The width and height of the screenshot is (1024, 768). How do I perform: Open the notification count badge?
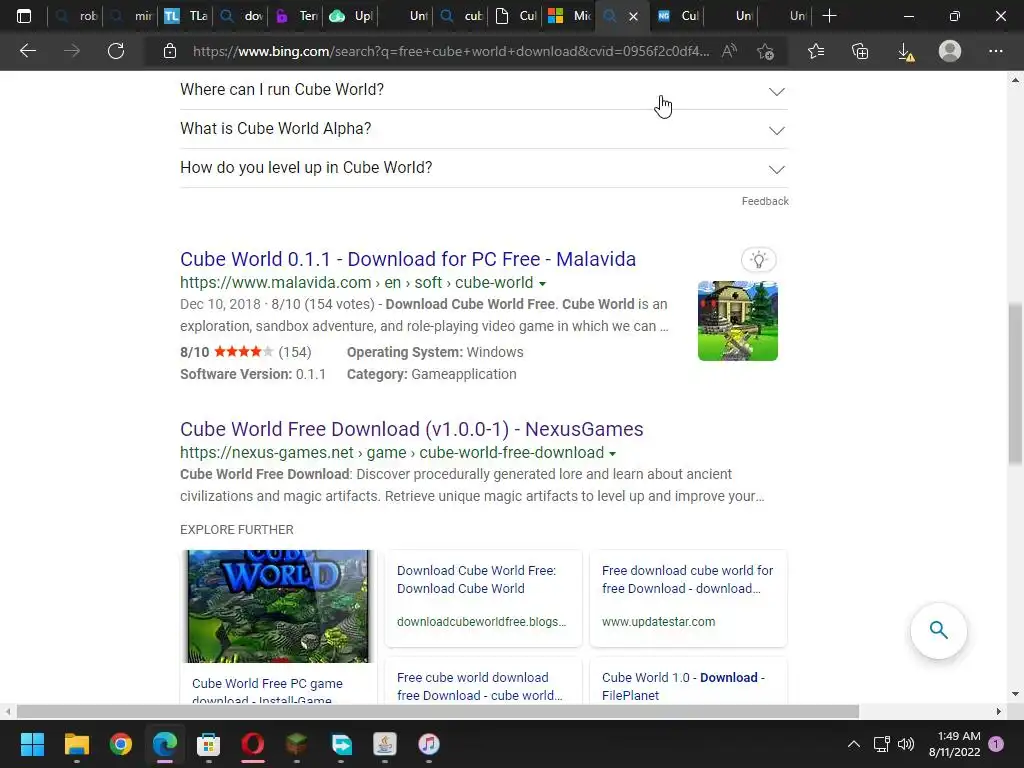click(x=996, y=744)
